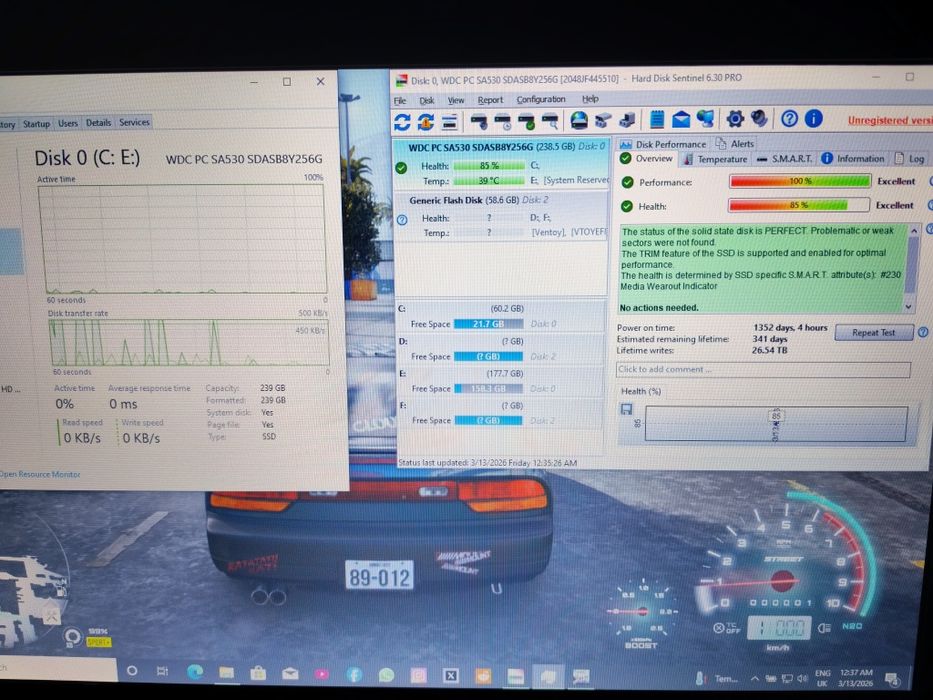This screenshot has width=933, height=700.
Task: Open configuration via the gear icon
Action: click(x=735, y=119)
